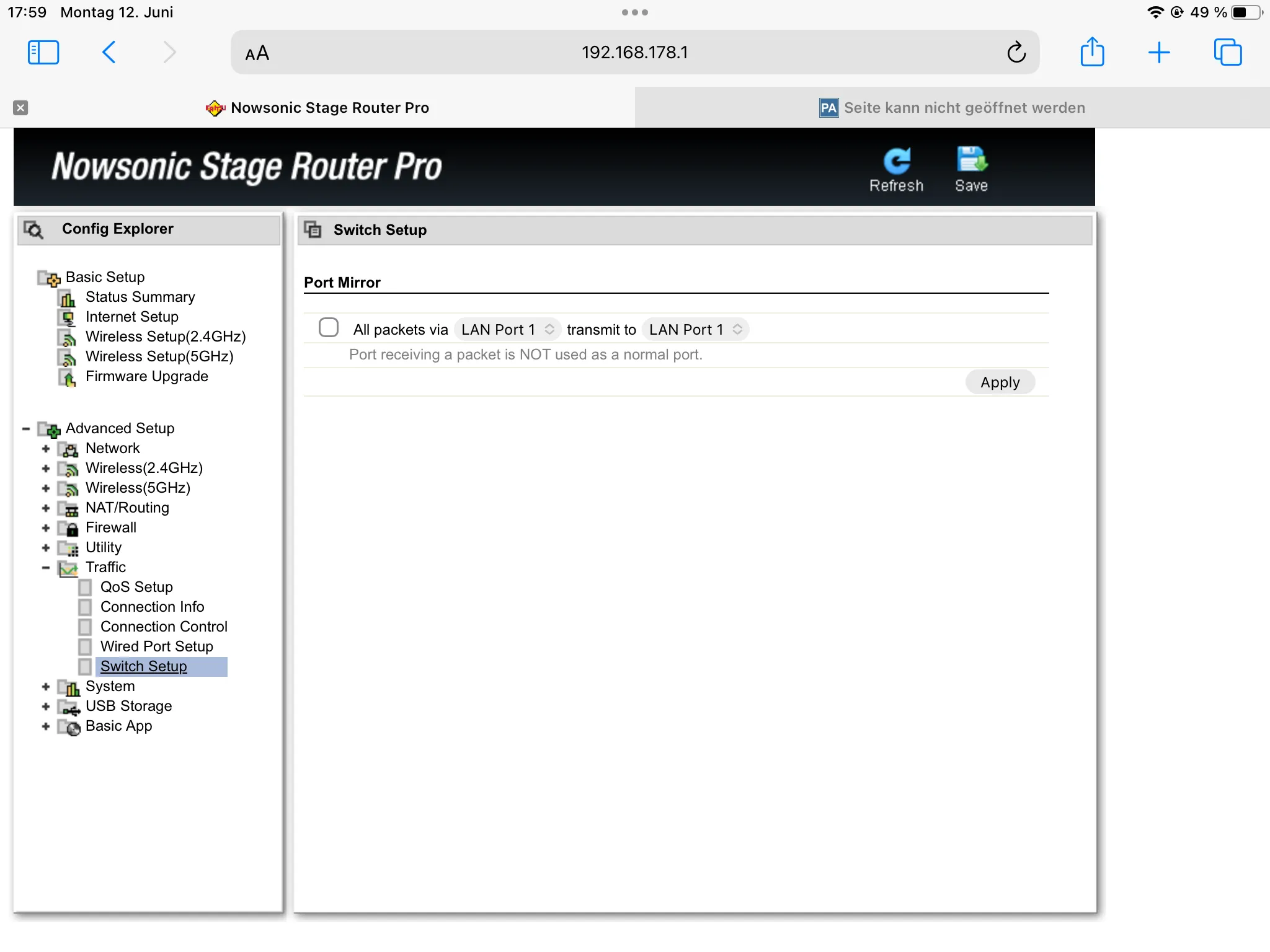This screenshot has height=952, width=1270.
Task: Open the transmit to LAN Port dropdown
Action: click(x=695, y=329)
